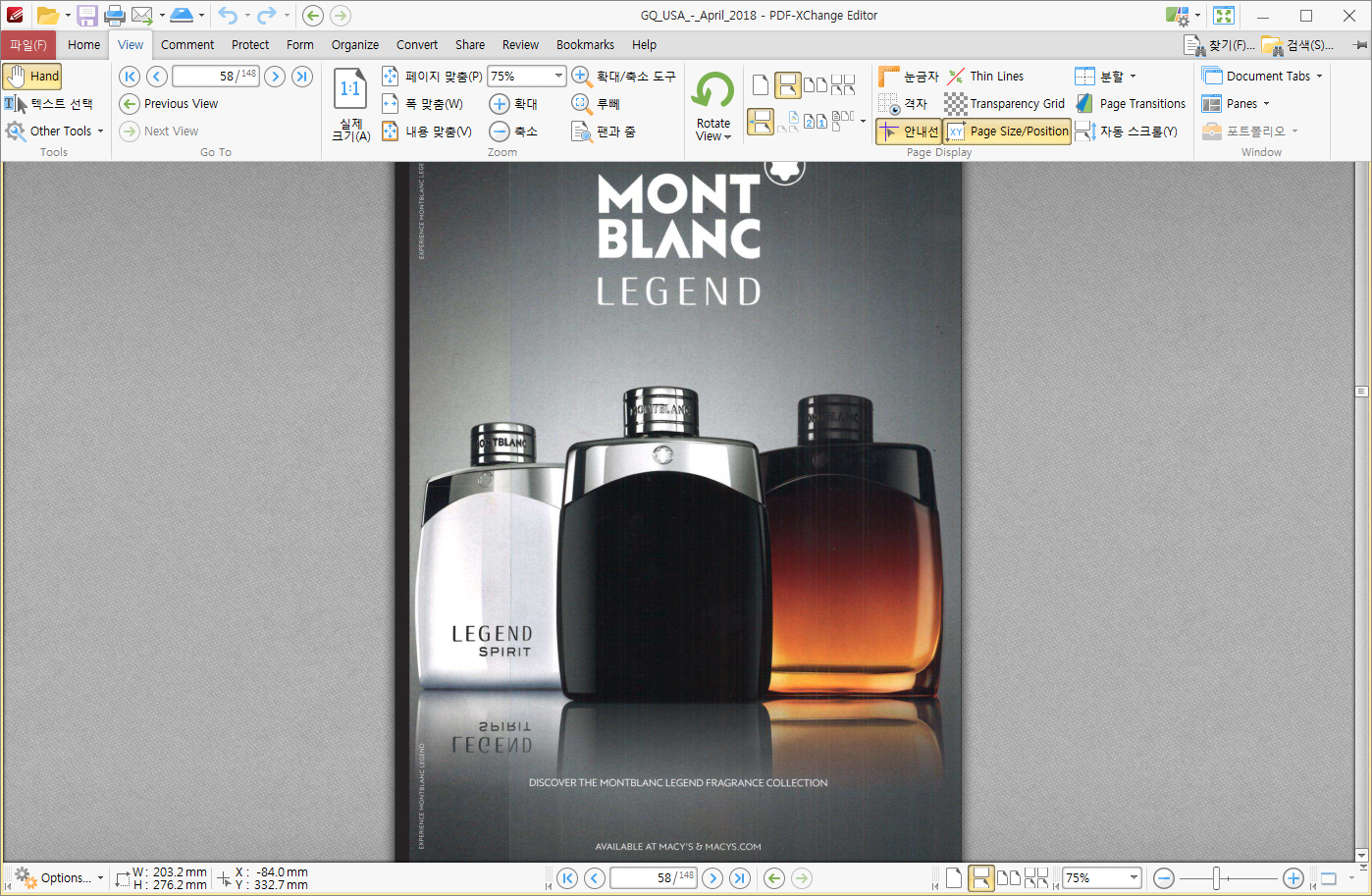Click Previous View button
Viewport: 1372px width, 896px height.
(x=169, y=103)
